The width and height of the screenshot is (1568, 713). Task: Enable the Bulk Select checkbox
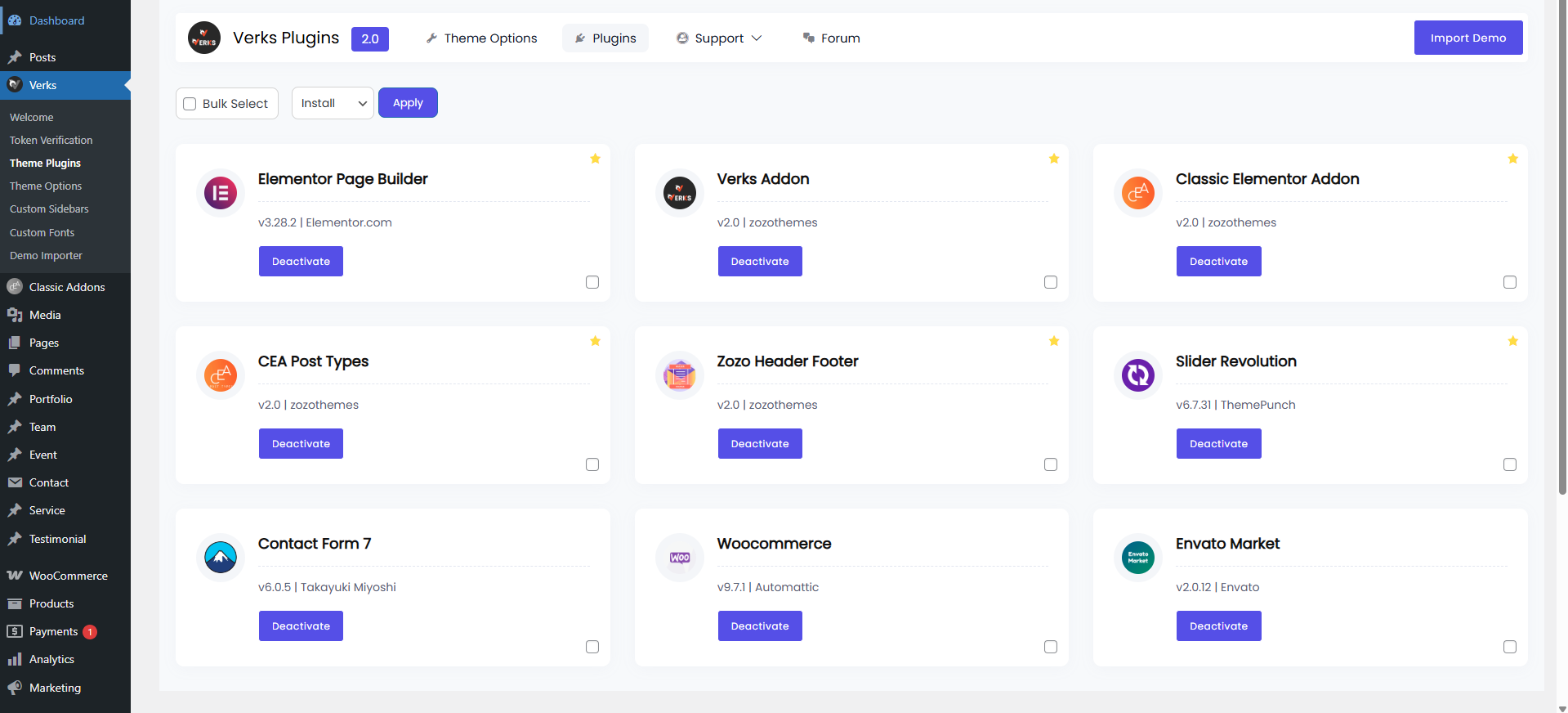click(190, 104)
